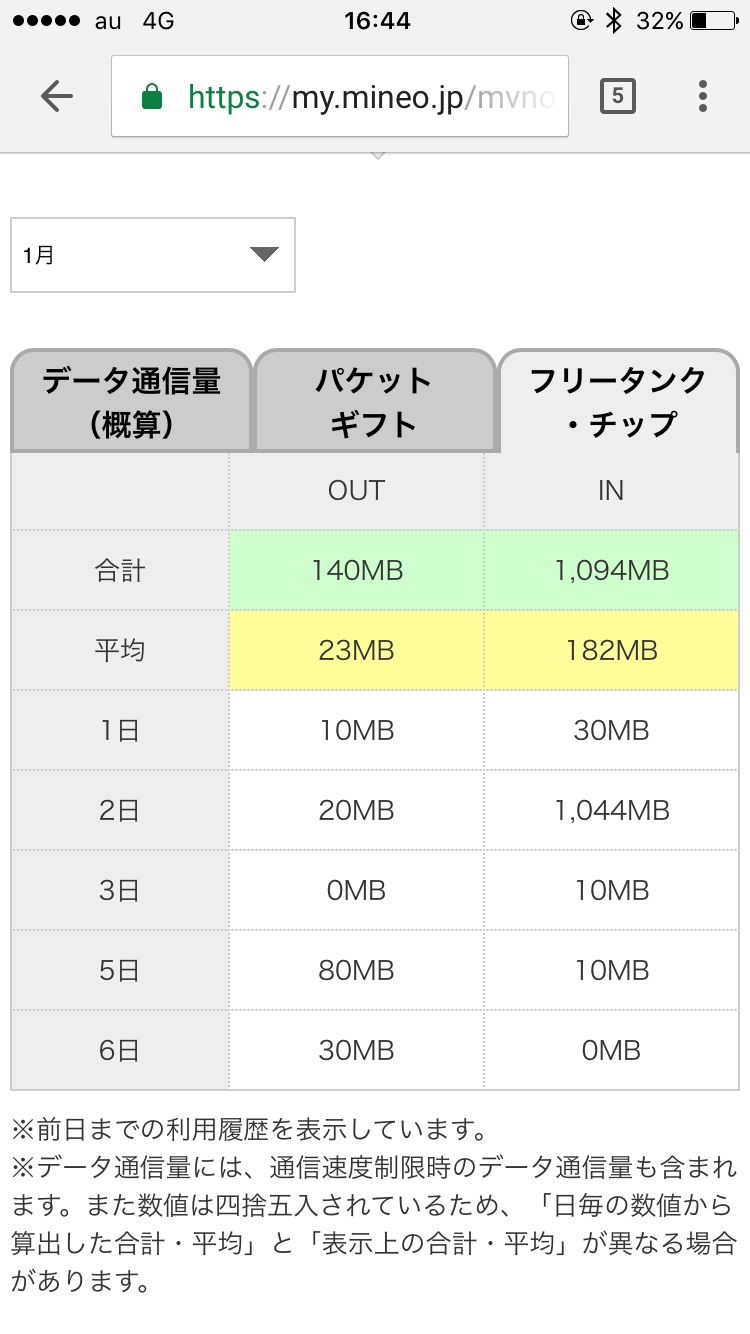Viewport: 750px width, 1334px height.
Task: Tap the yellow 182MB average IN cell
Action: point(611,651)
